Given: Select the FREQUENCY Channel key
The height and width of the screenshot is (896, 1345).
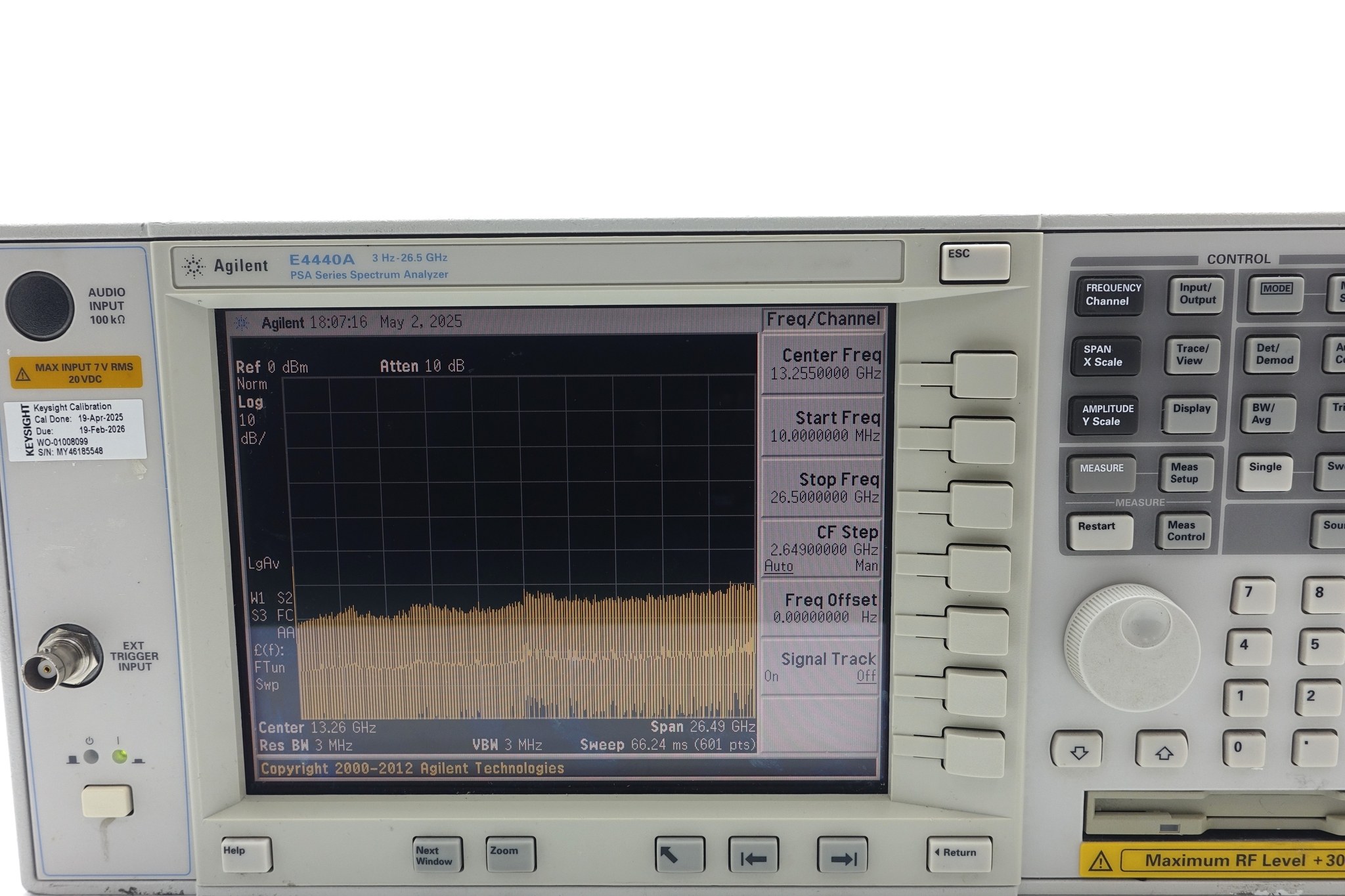Looking at the screenshot, I should click(x=1109, y=295).
